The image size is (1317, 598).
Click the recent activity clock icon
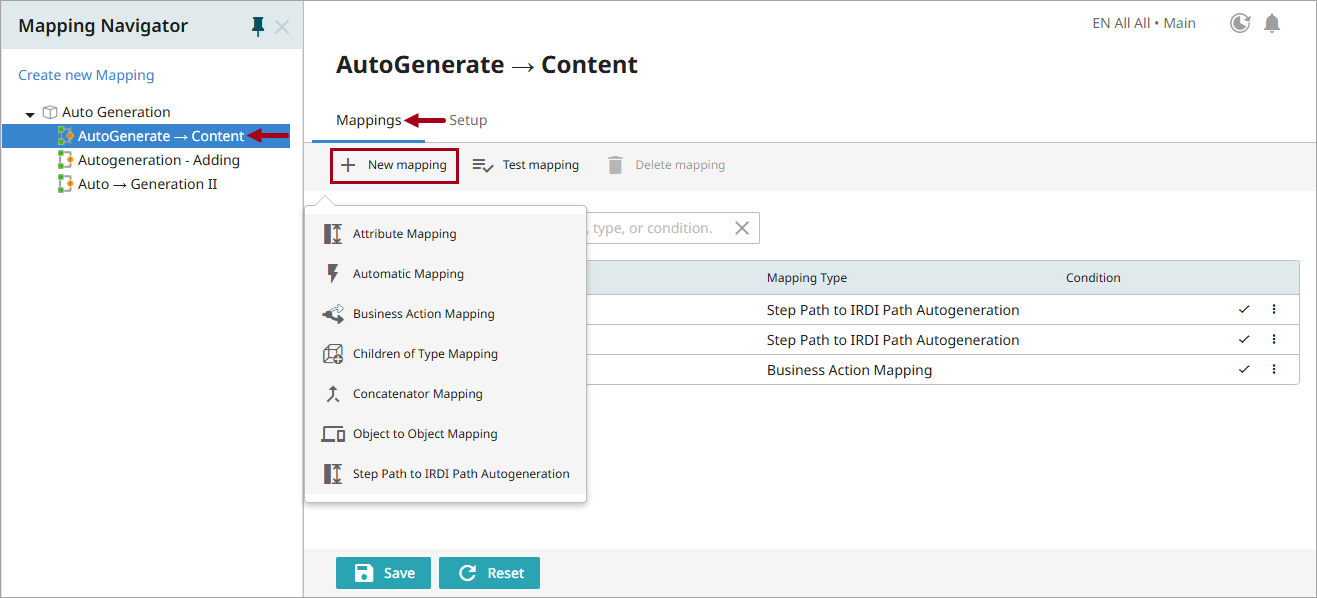pos(1240,23)
